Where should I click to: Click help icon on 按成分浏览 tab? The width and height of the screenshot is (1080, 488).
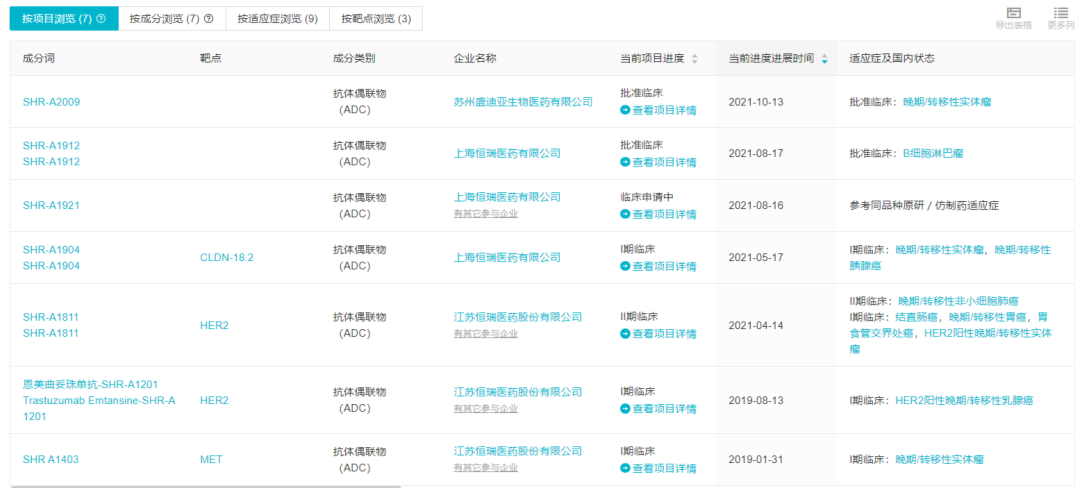tap(208, 19)
